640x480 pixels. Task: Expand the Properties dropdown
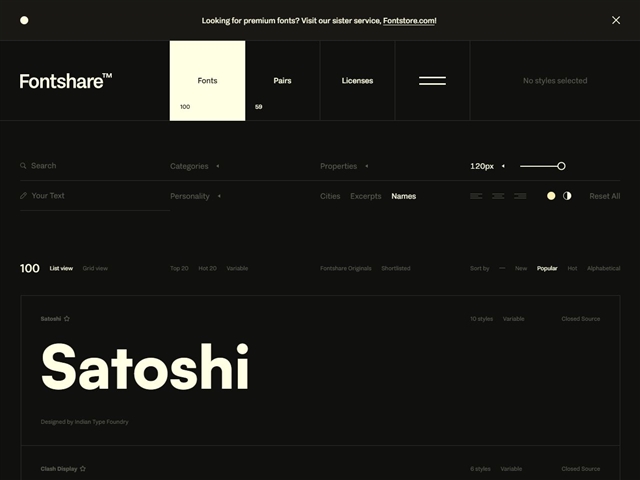(344, 166)
